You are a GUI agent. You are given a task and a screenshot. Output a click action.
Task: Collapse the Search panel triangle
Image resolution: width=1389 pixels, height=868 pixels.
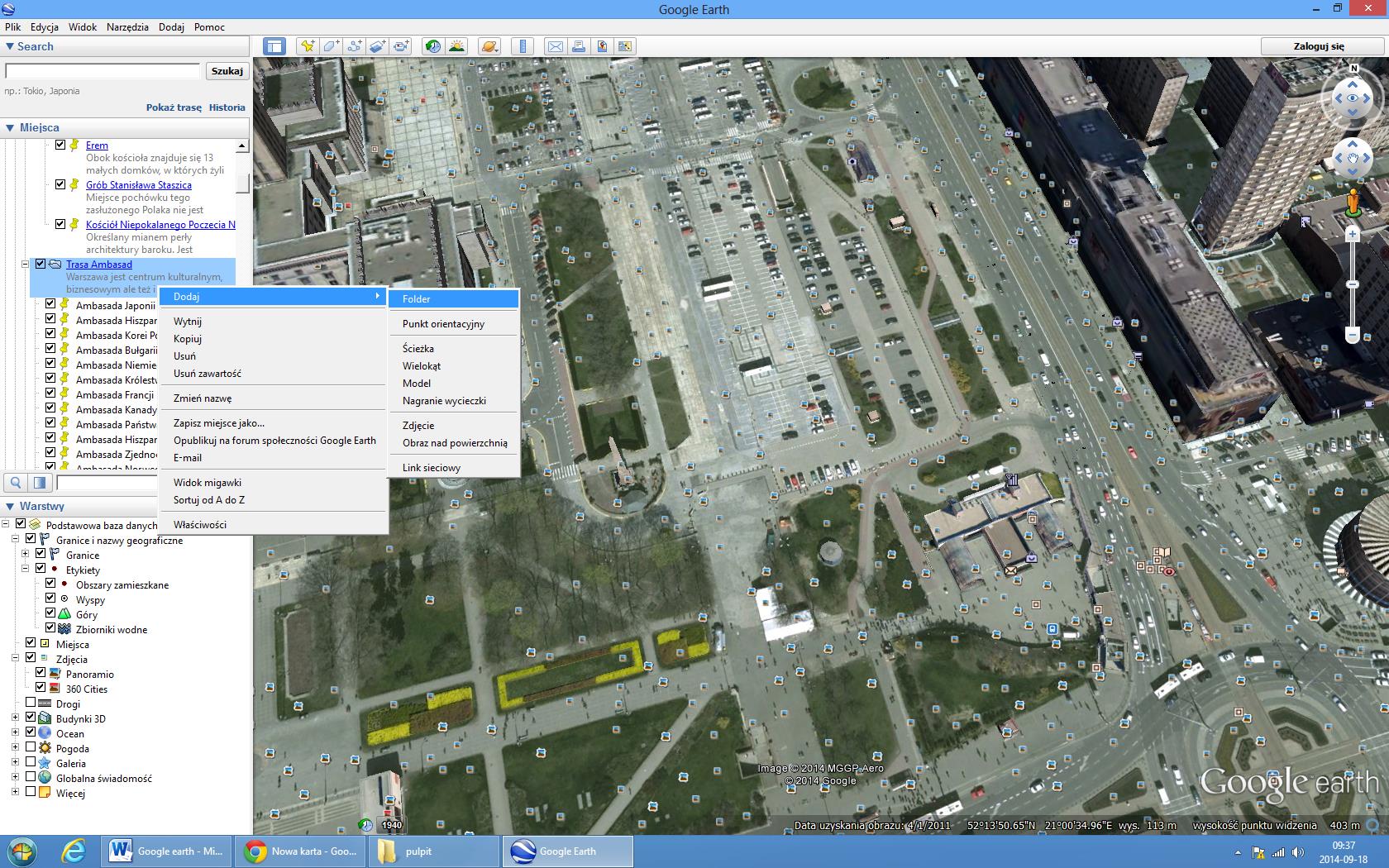pyautogui.click(x=10, y=47)
